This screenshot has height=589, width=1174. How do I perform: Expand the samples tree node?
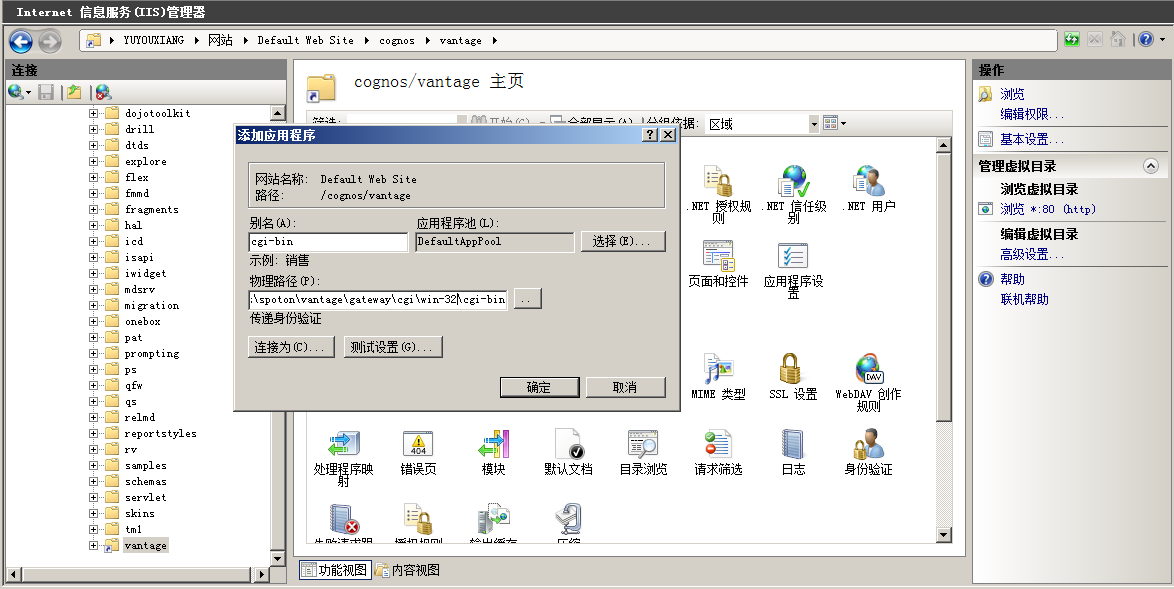pos(94,466)
